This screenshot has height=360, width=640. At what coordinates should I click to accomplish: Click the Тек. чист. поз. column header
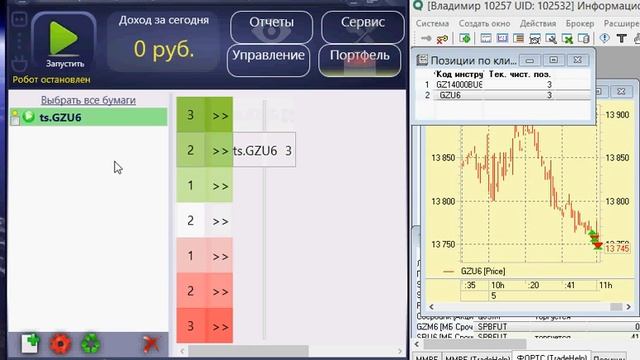(520, 74)
